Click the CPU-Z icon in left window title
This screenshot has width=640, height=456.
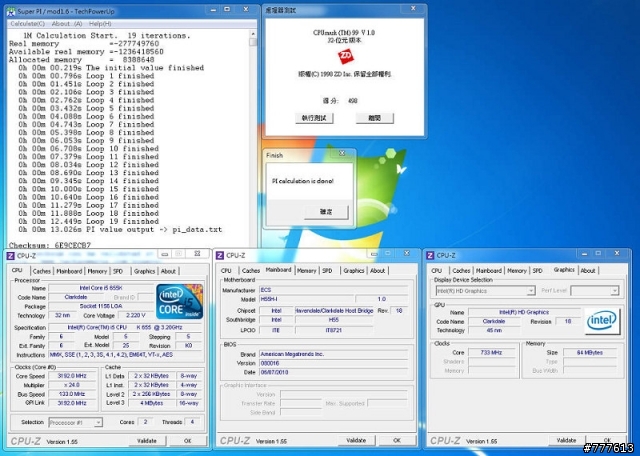click(11, 256)
